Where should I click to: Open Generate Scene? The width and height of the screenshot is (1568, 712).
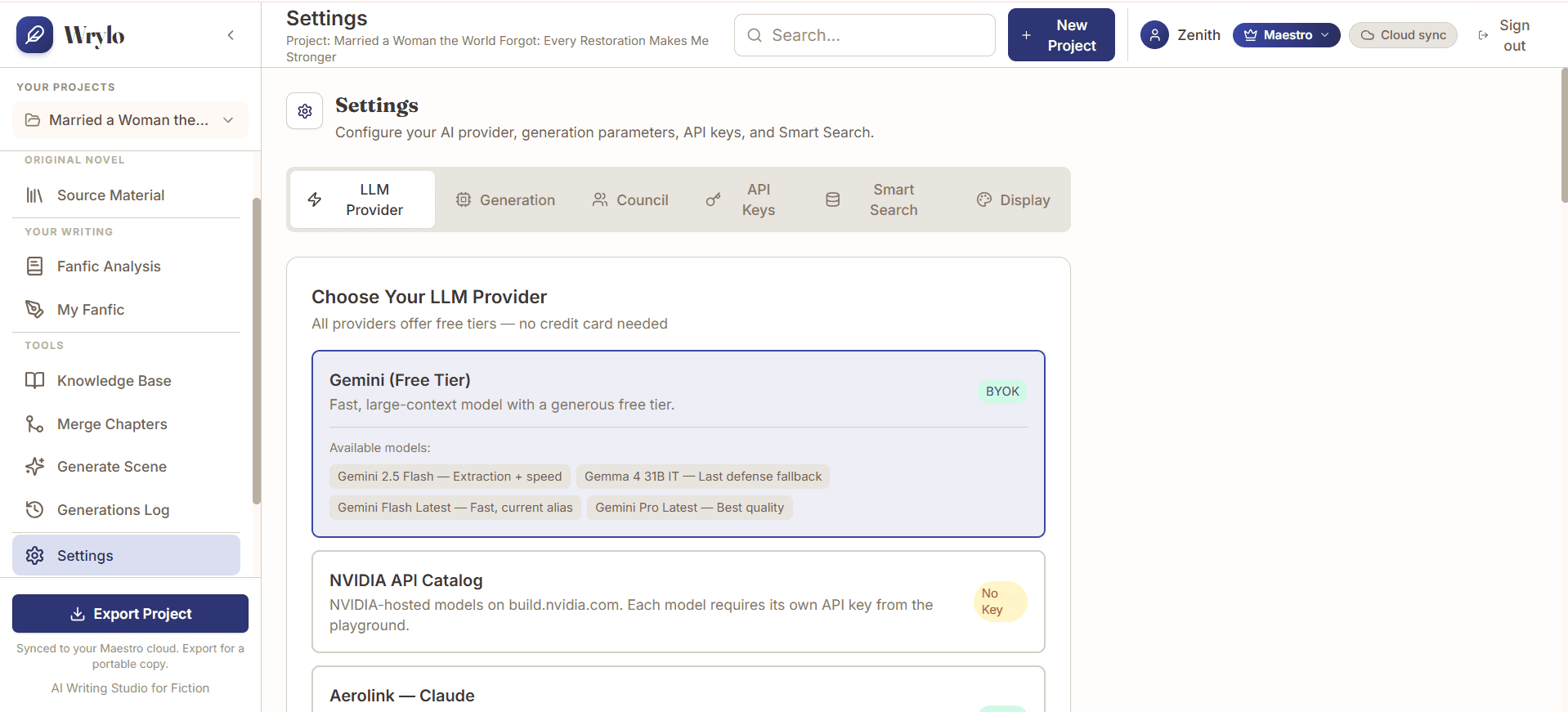click(x=126, y=467)
